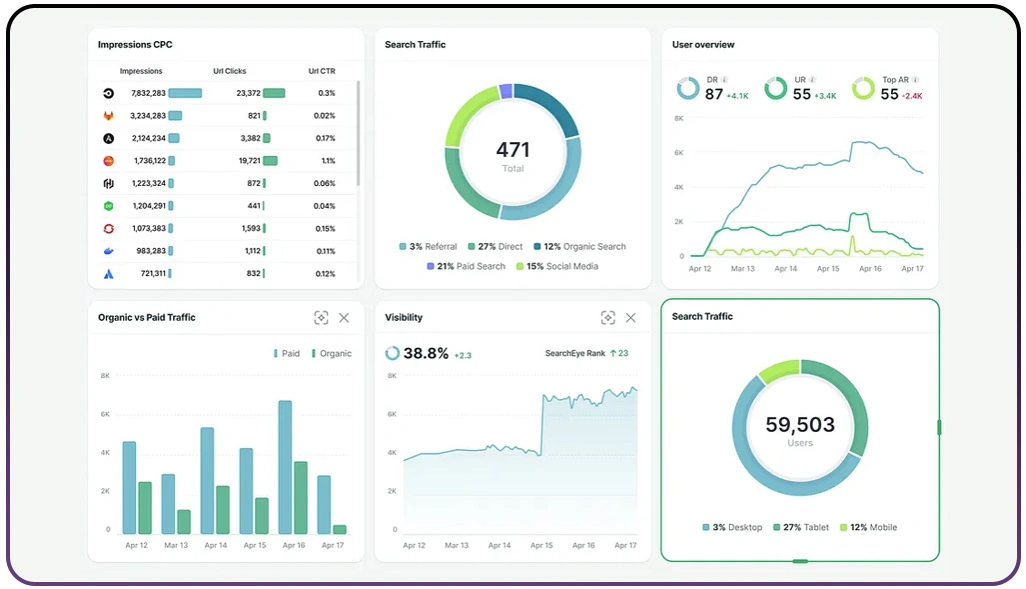Expand the Visibility panel to fullscreen

[x=608, y=317]
